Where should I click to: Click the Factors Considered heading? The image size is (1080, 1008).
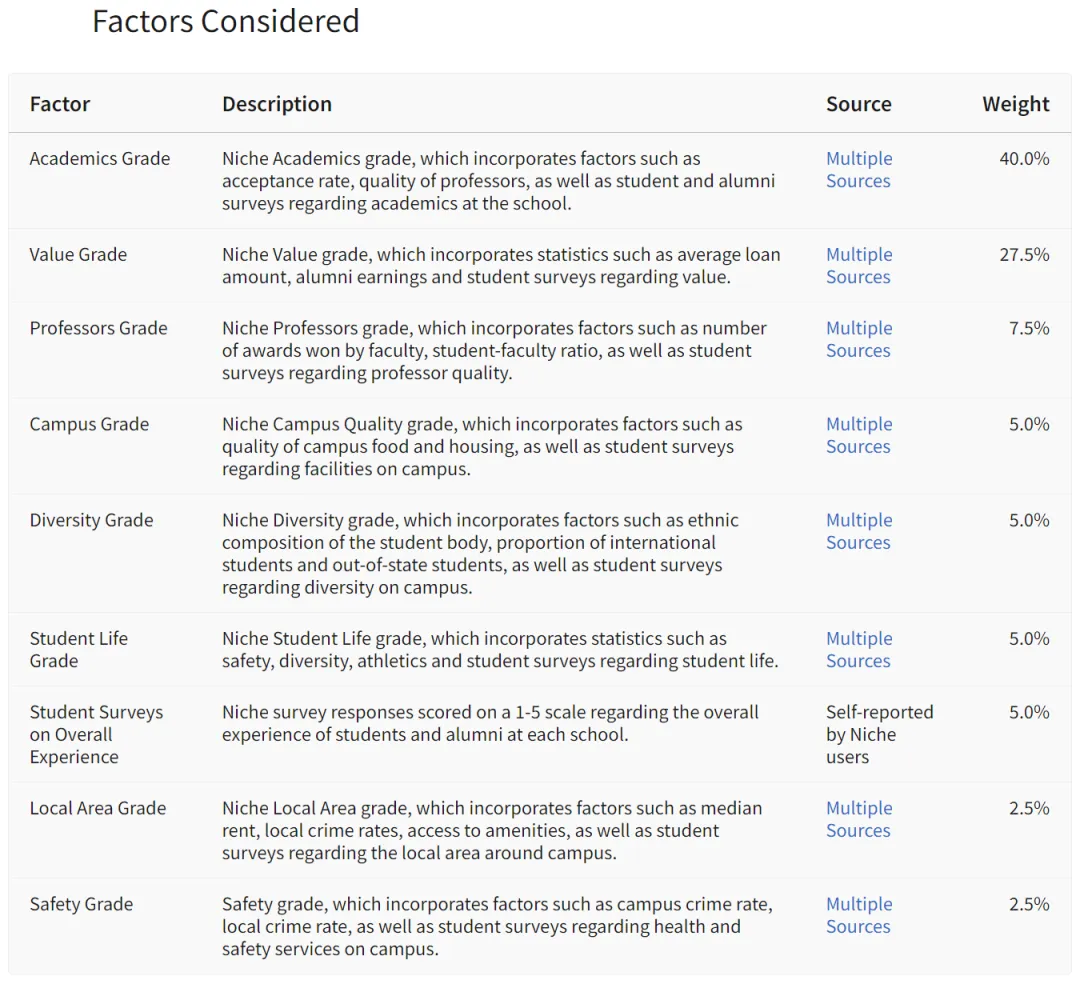coord(226,21)
